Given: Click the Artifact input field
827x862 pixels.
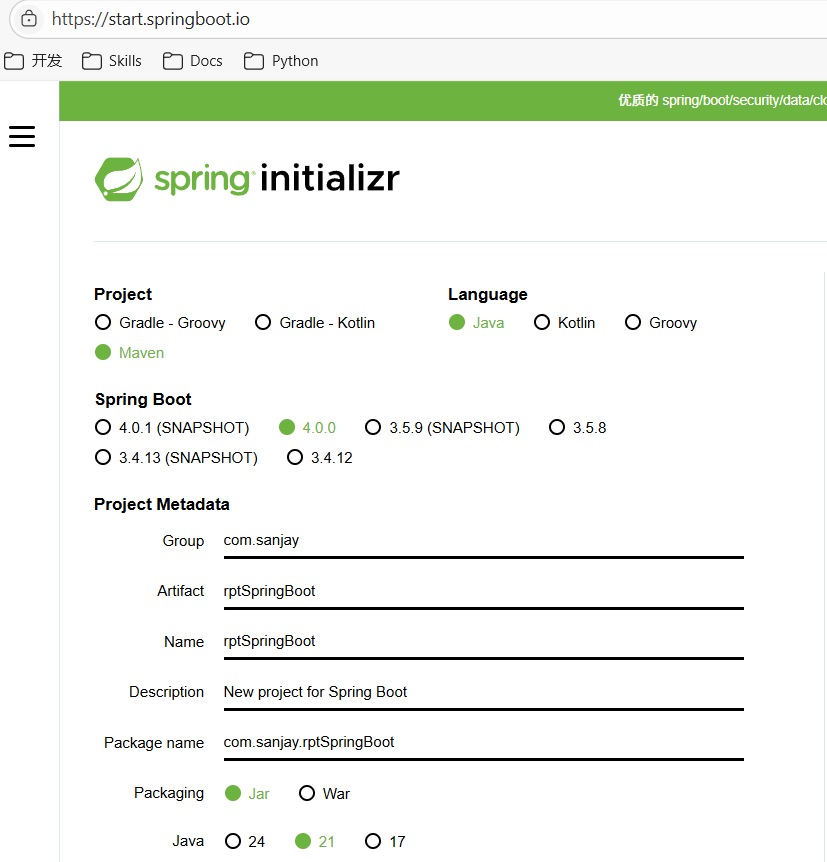Looking at the screenshot, I should 483,592.
